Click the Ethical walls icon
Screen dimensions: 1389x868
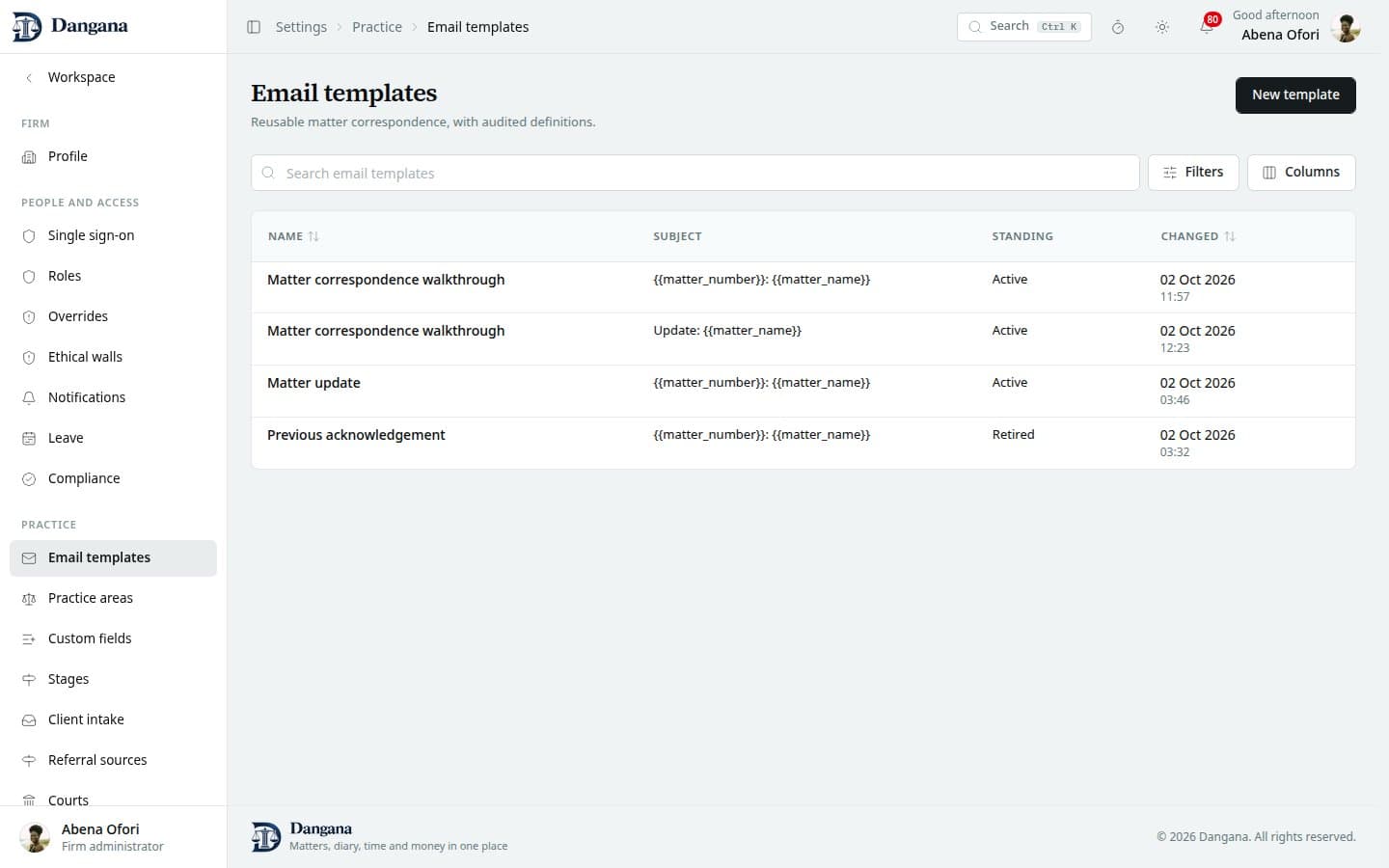pos(29,357)
